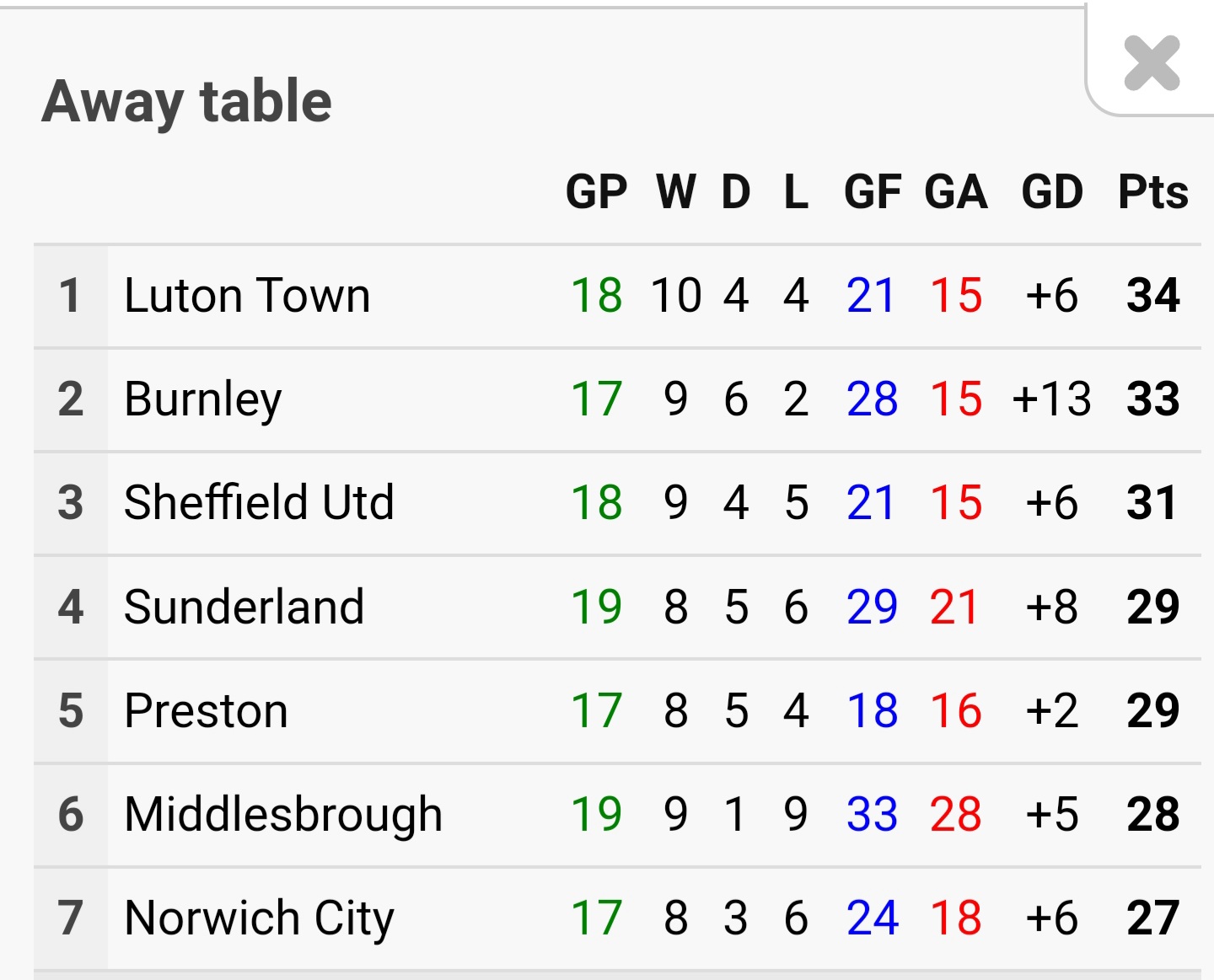
Task: Open the Luton Town team link
Action: tap(247, 296)
